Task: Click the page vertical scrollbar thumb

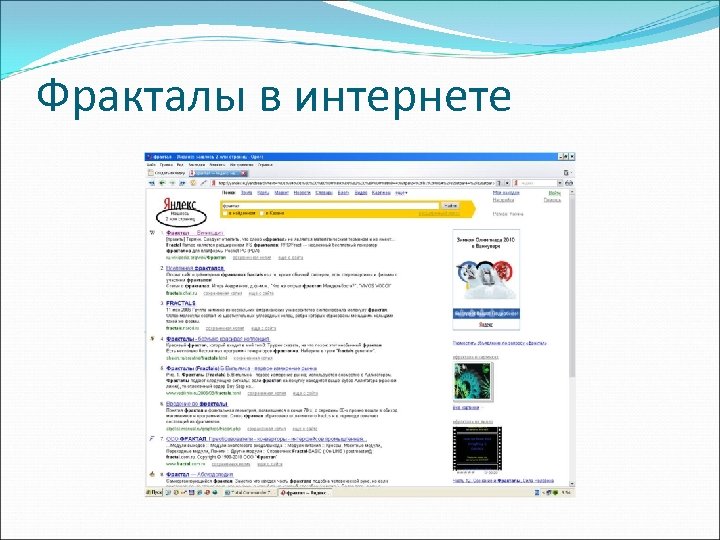Action: click(x=572, y=285)
